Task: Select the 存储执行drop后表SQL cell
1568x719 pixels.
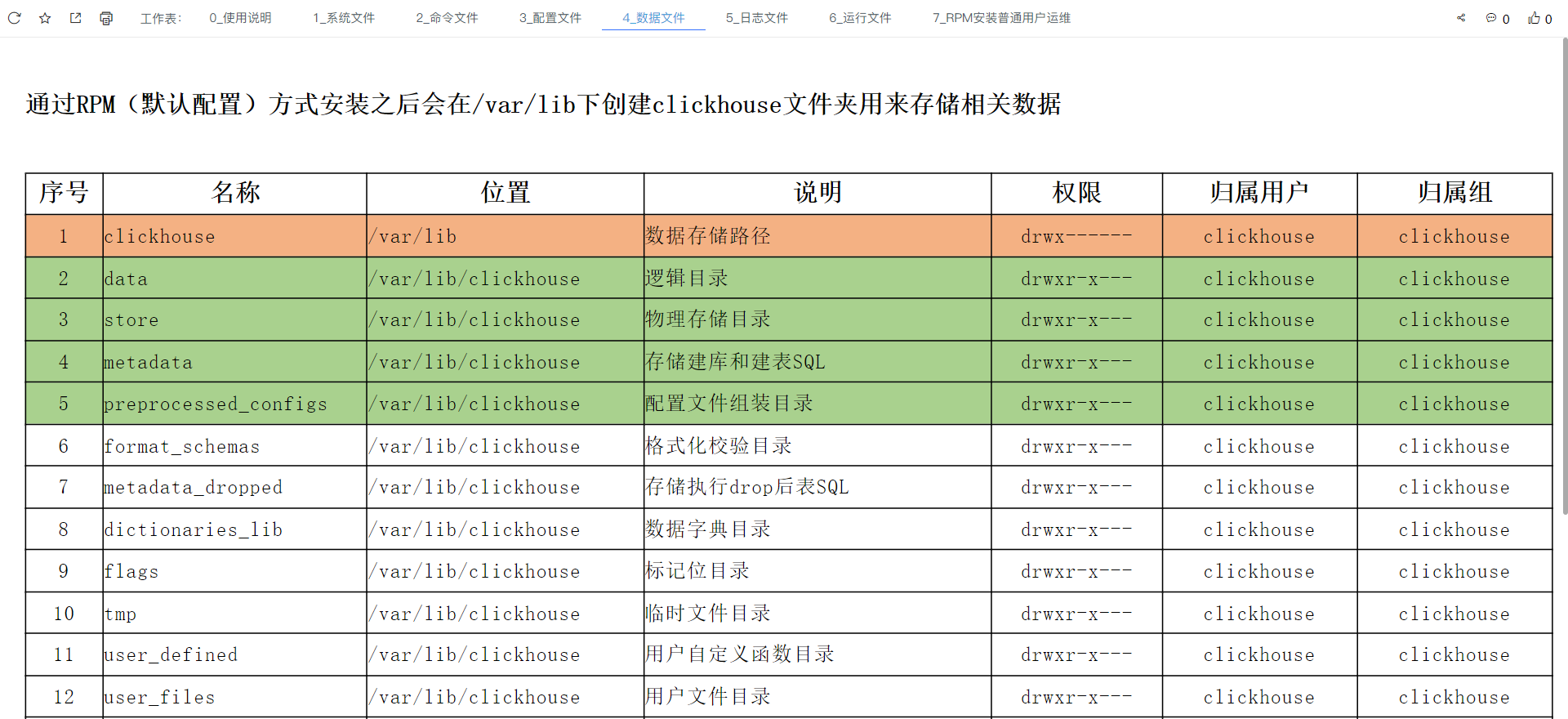Action: (x=817, y=488)
